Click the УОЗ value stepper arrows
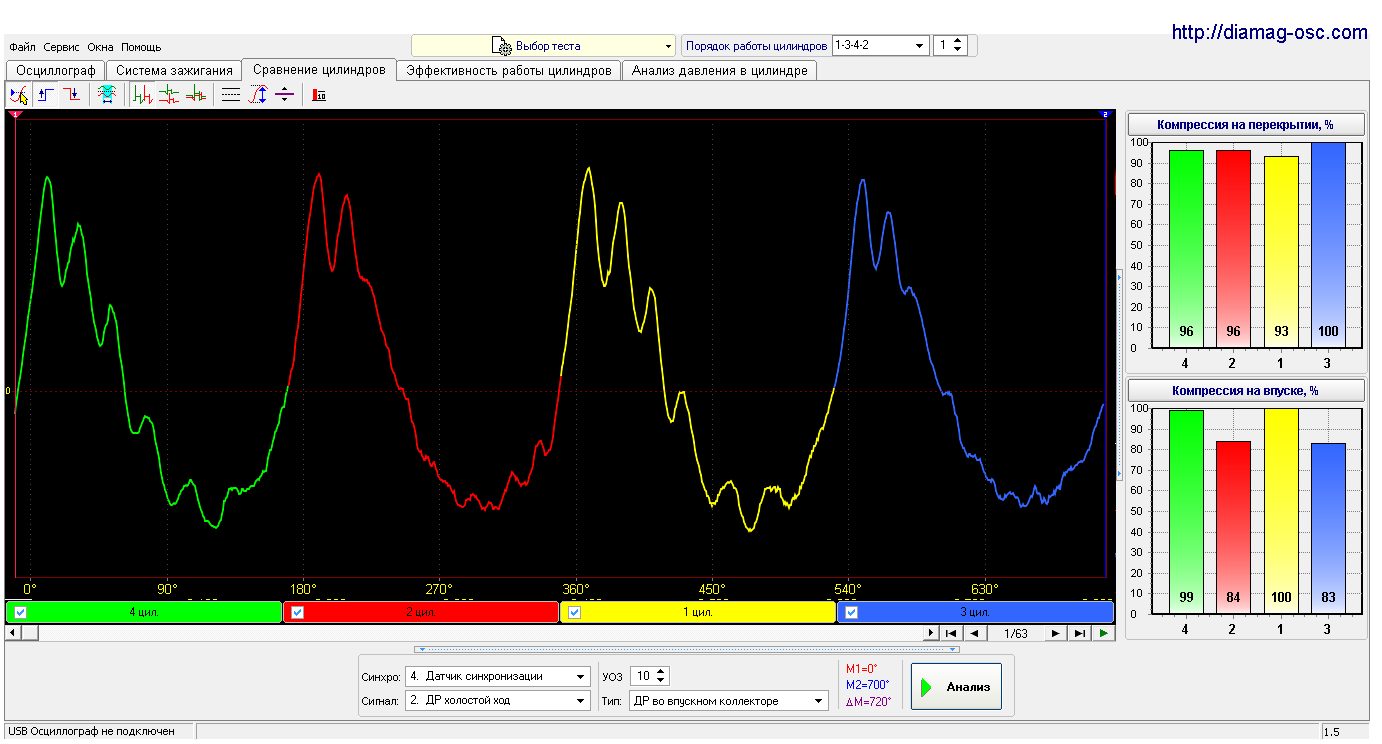Viewport: 1382px width, 744px height. pyautogui.click(x=660, y=676)
